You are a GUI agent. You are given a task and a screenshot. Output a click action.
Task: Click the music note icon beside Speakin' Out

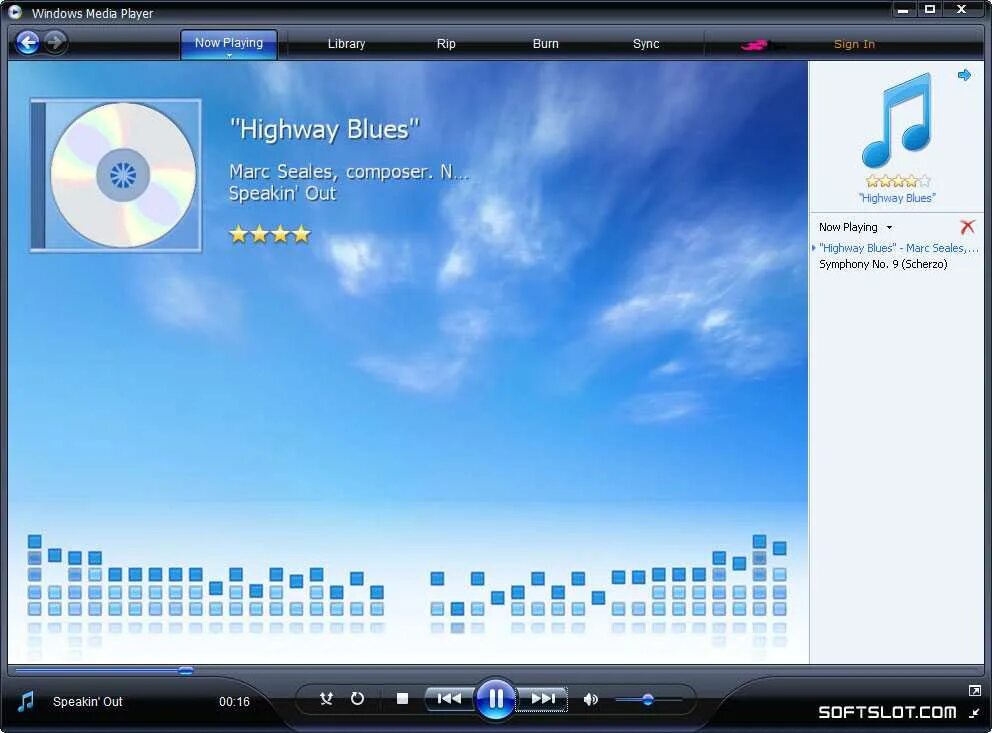[26, 701]
